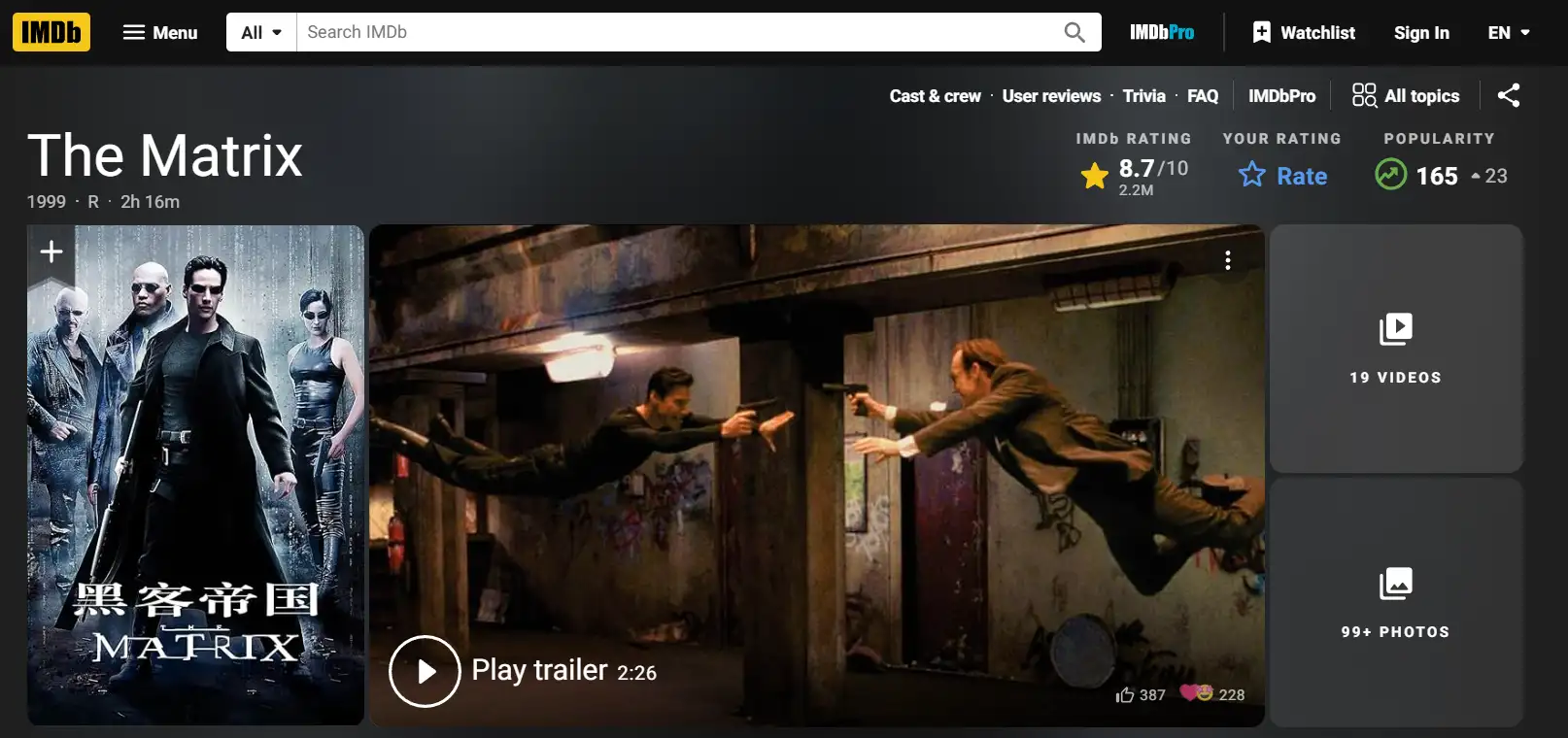Open the 19 Videos tile
Viewport: 1568px width, 738px height.
click(x=1396, y=349)
